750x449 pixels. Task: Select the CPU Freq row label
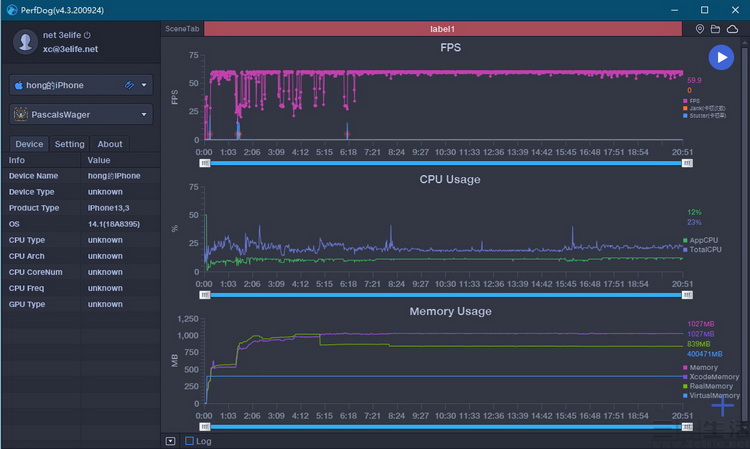[26, 288]
